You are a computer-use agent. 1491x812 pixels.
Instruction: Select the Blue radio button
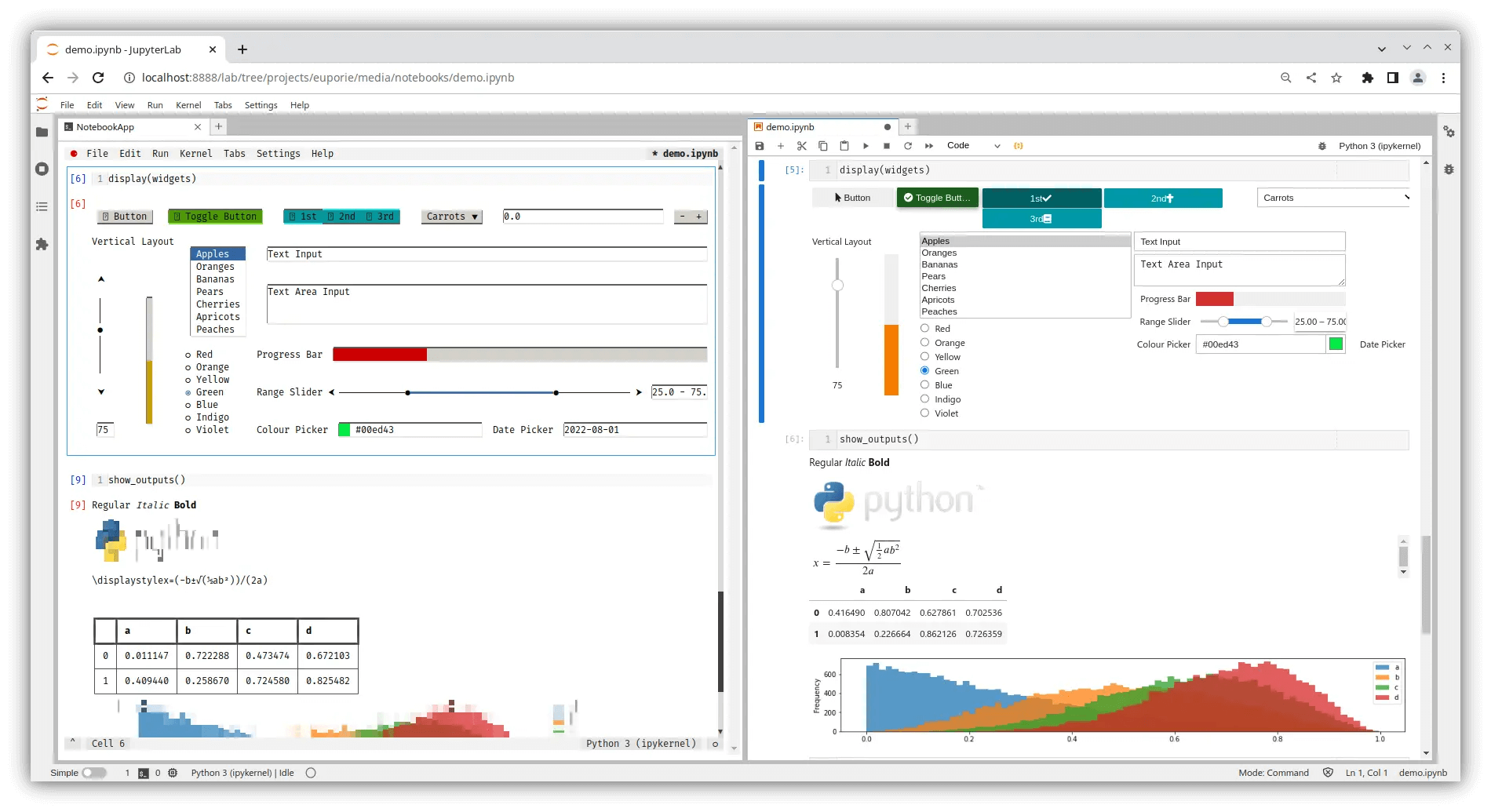point(924,385)
